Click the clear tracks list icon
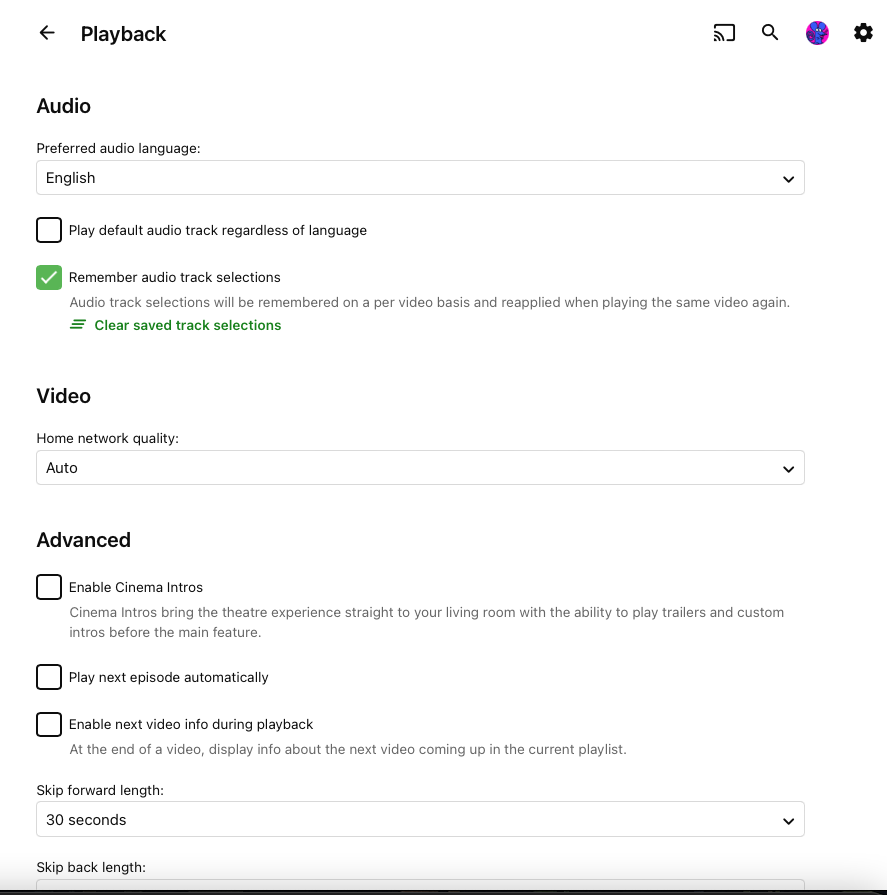 [78, 325]
